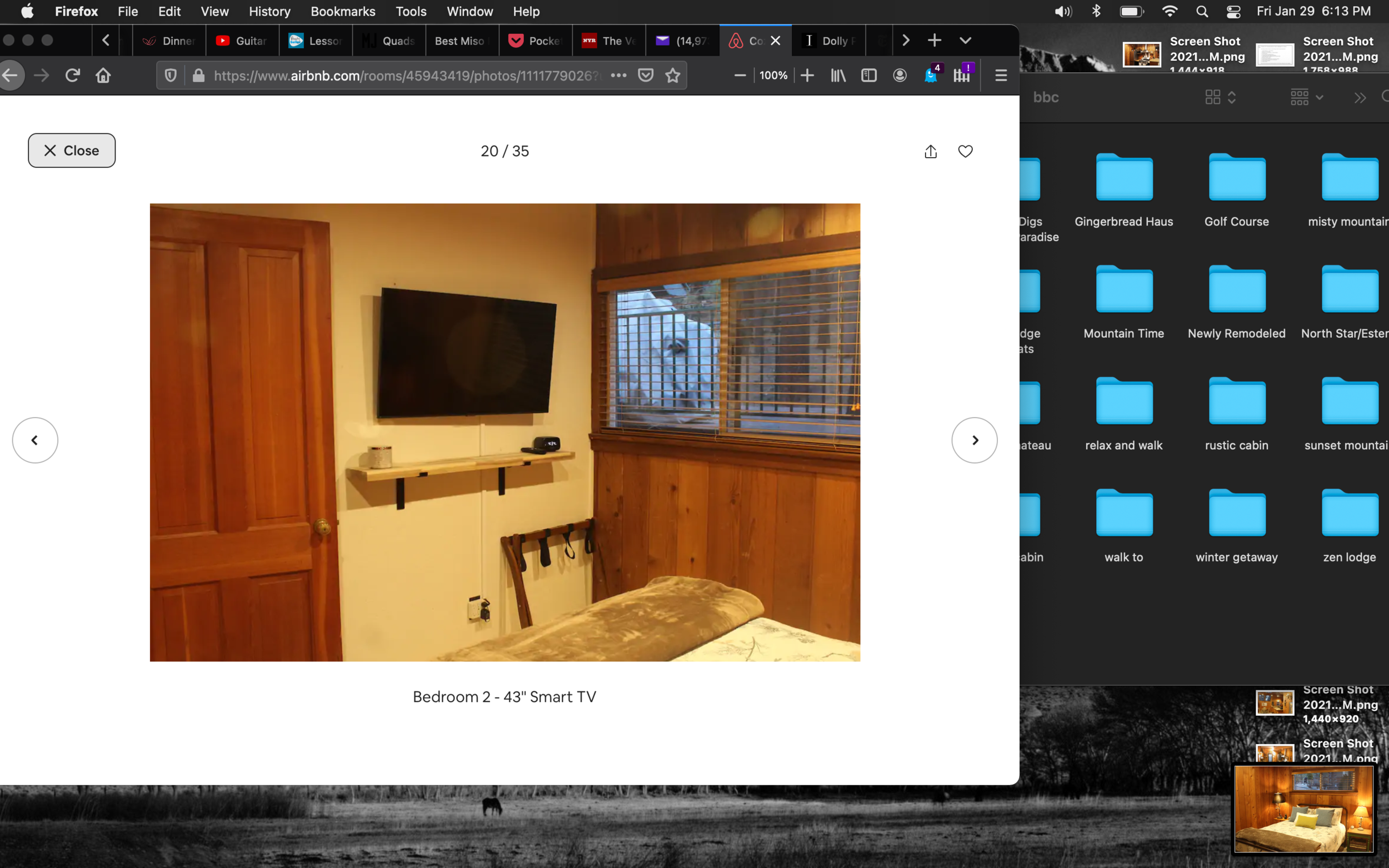Click Close to exit photo viewer
This screenshot has width=1389, height=868.
point(71,150)
